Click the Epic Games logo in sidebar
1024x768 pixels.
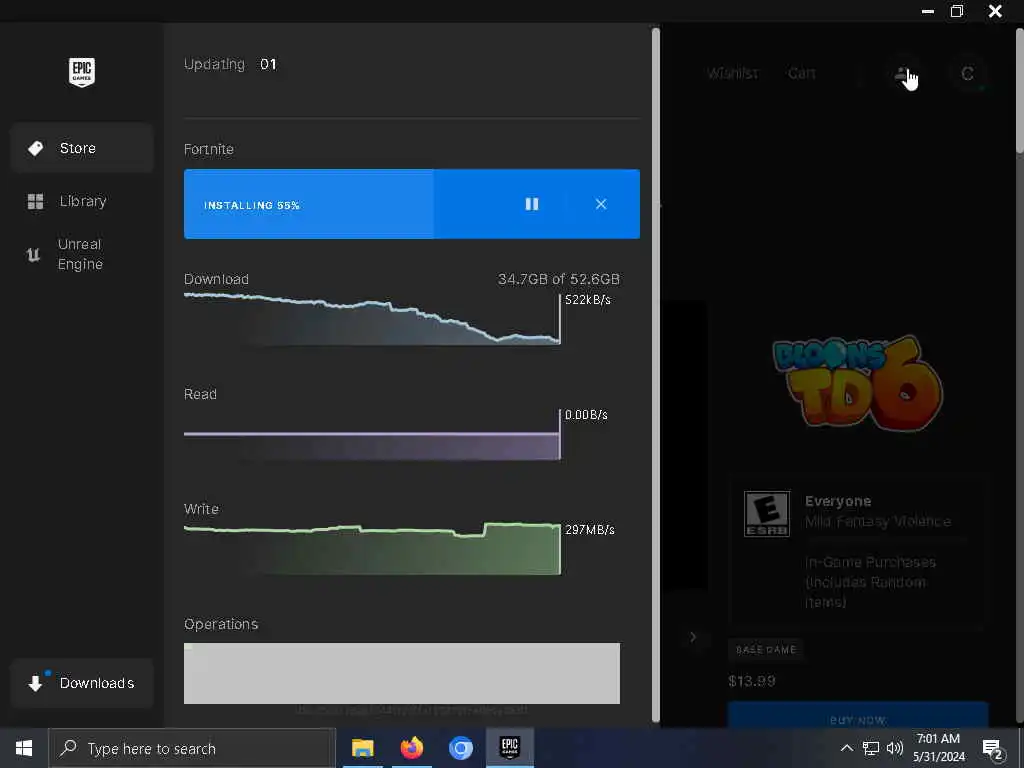click(82, 72)
